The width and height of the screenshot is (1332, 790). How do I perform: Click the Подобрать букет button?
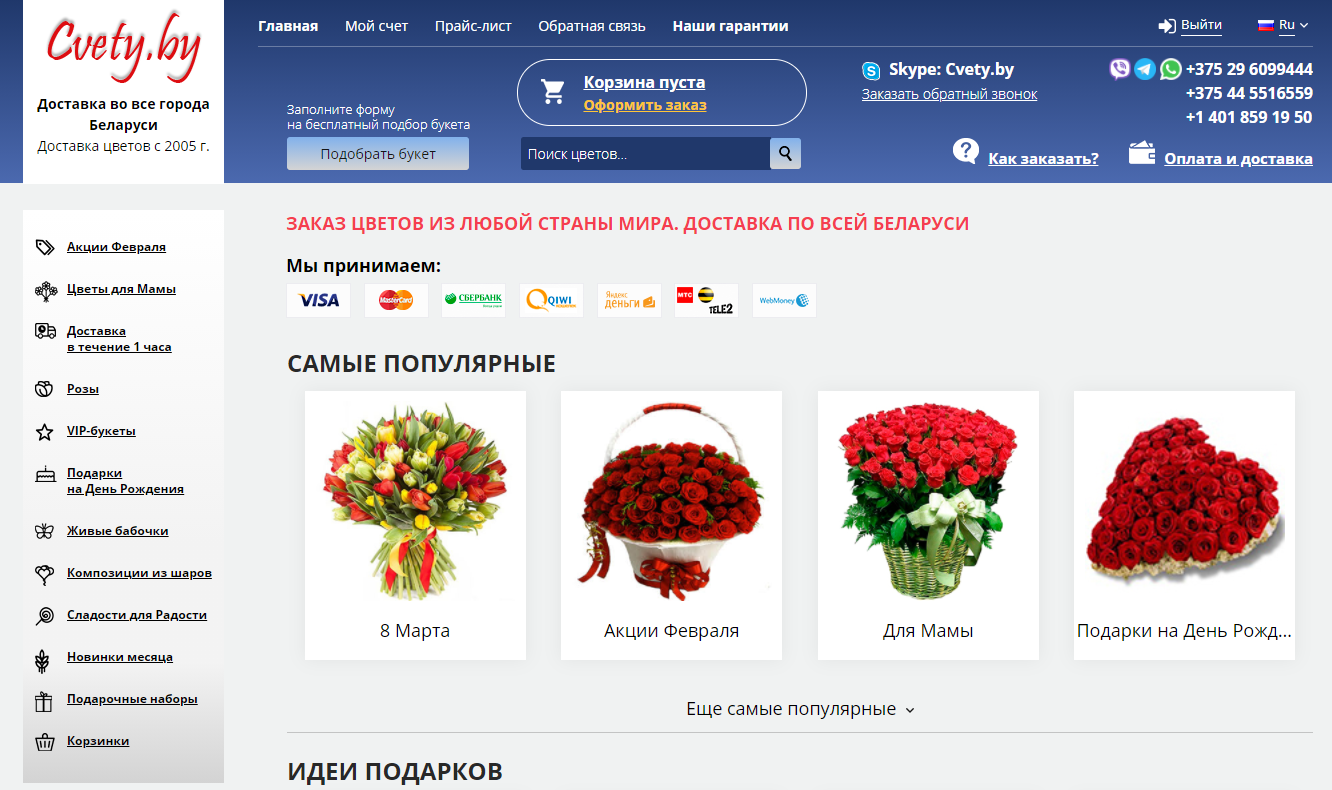[378, 154]
